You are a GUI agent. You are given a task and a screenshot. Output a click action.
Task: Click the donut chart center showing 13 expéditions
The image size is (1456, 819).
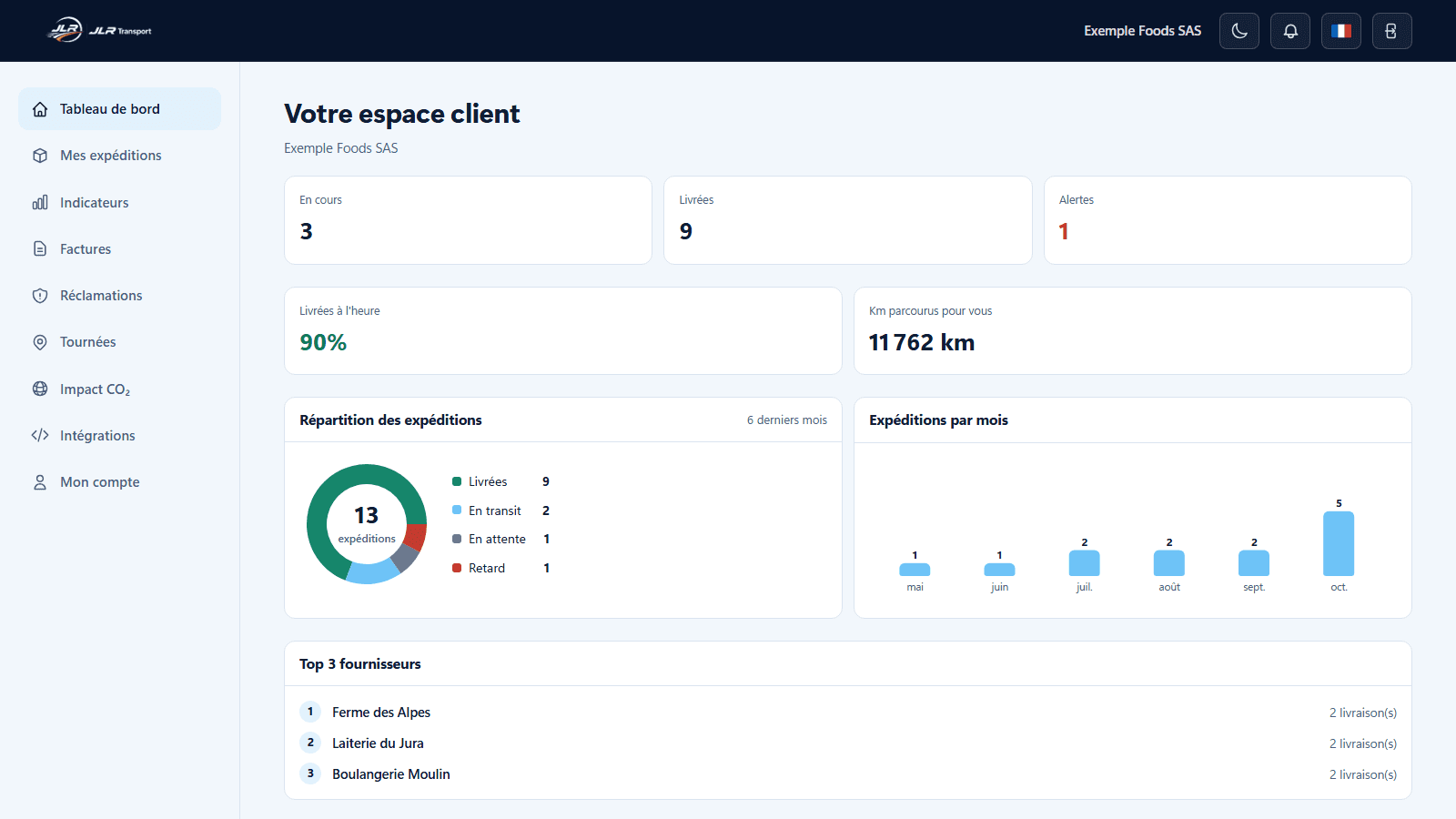367,524
